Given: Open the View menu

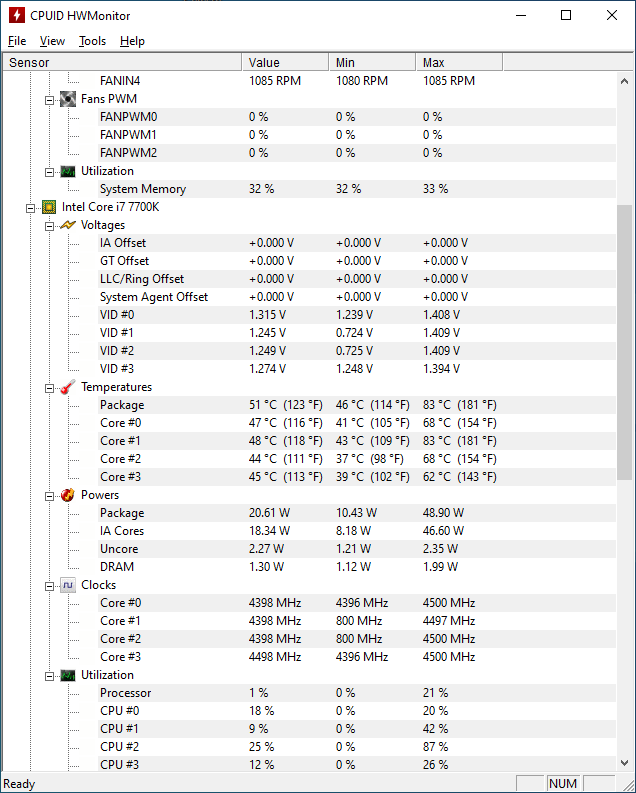Looking at the screenshot, I should click(53, 41).
